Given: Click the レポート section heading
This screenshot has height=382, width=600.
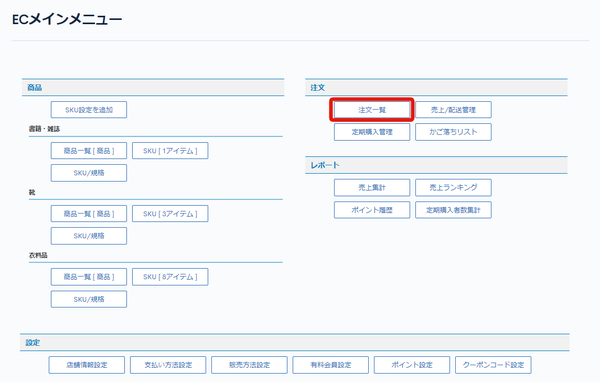Looking at the screenshot, I should coord(325,165).
